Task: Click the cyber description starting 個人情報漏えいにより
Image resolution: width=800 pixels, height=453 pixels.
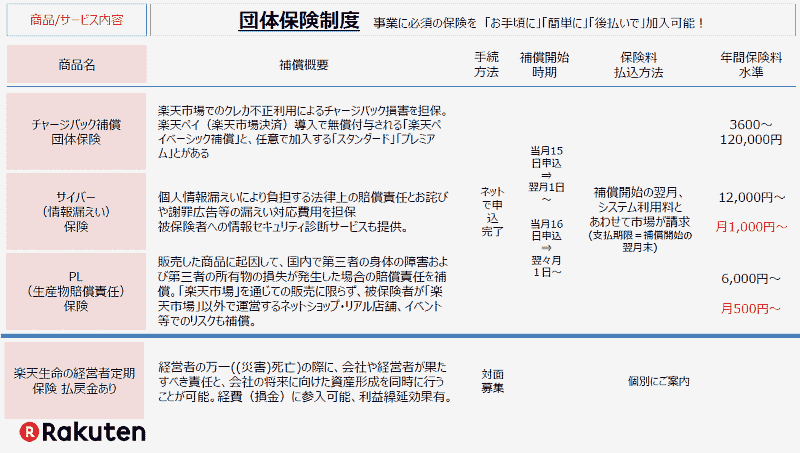Action: tap(303, 212)
